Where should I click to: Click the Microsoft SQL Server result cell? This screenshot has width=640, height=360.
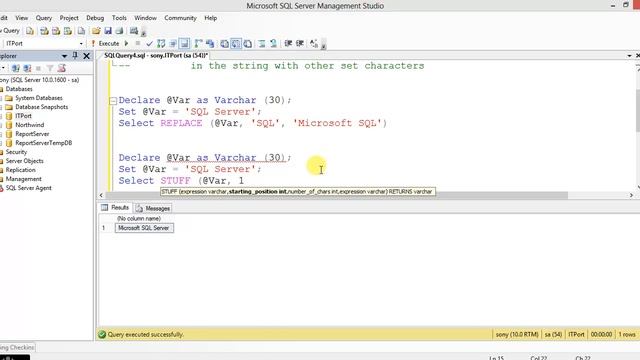pyautogui.click(x=144, y=228)
